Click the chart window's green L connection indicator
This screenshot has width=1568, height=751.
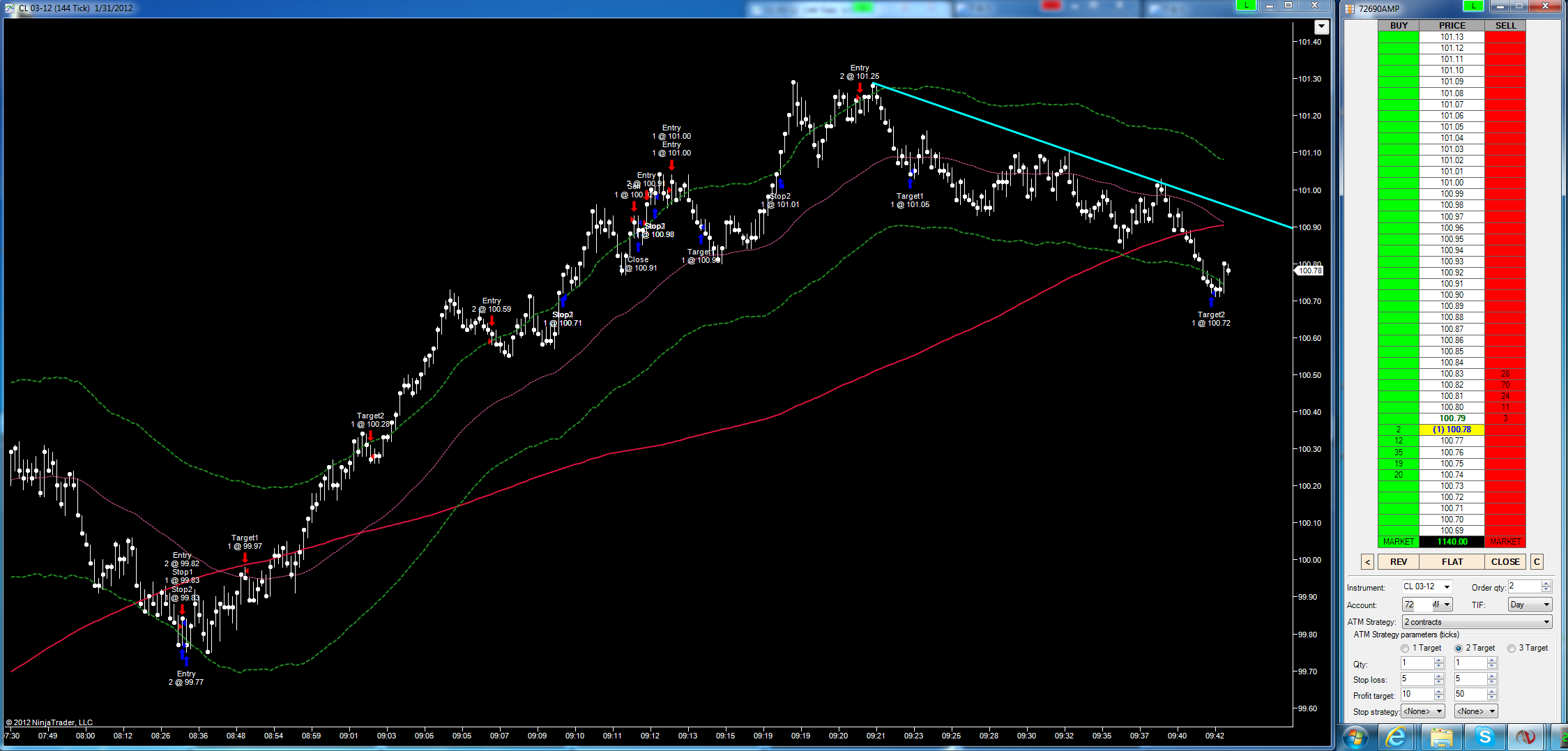[1246, 6]
